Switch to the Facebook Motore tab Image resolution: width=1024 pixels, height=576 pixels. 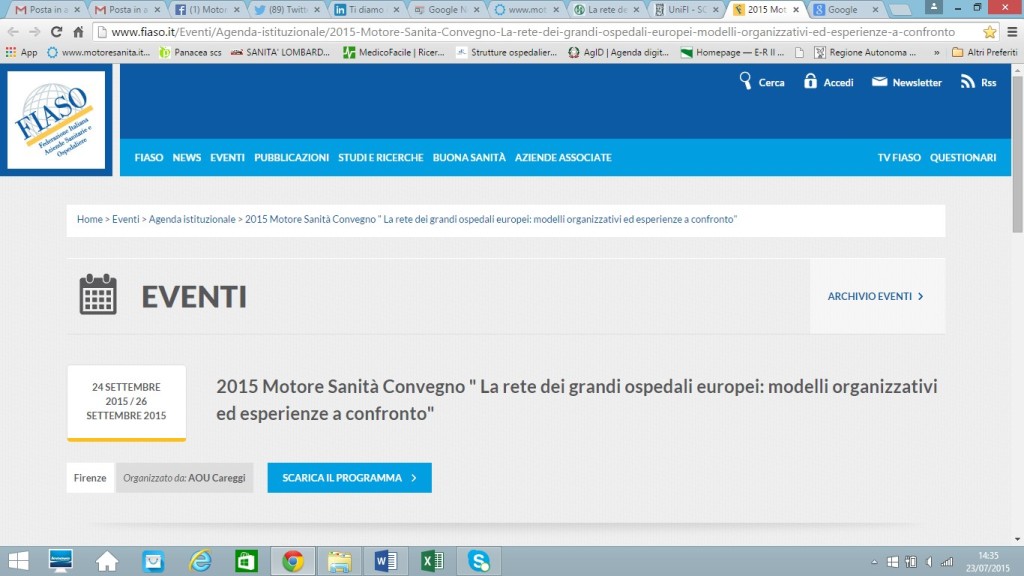[206, 10]
